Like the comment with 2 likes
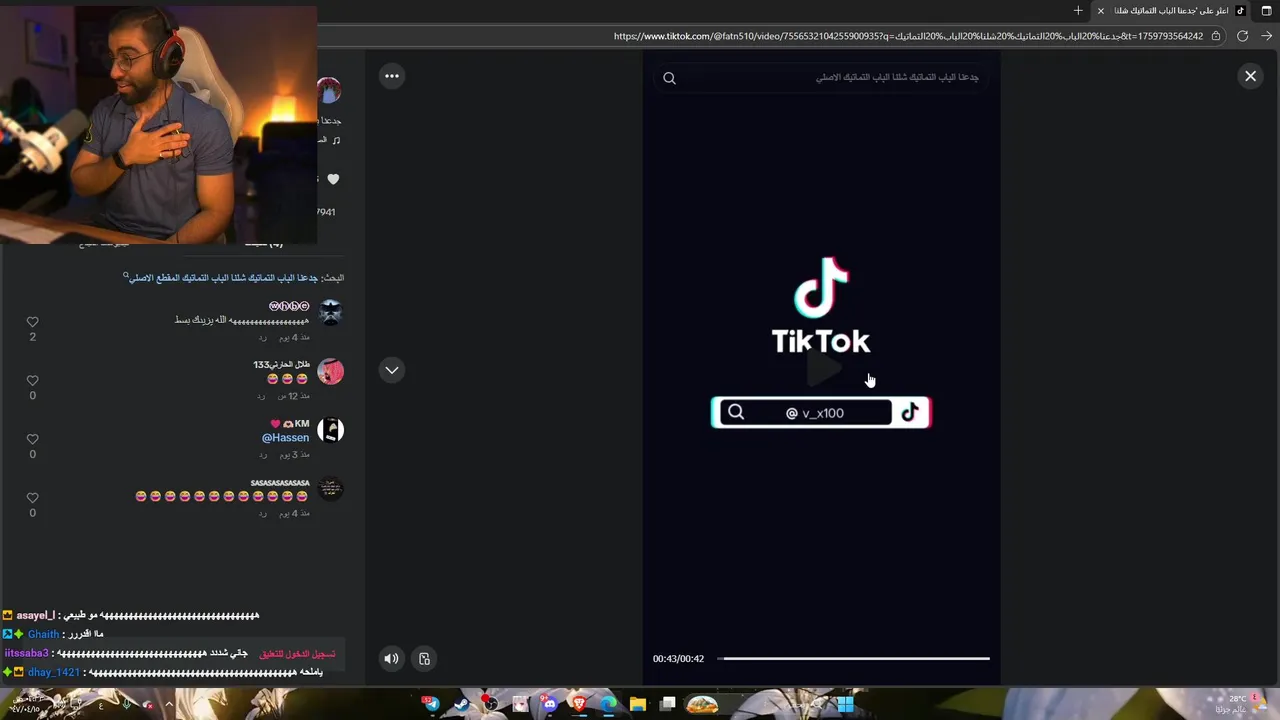Image resolution: width=1280 pixels, height=720 pixels. coord(32,322)
